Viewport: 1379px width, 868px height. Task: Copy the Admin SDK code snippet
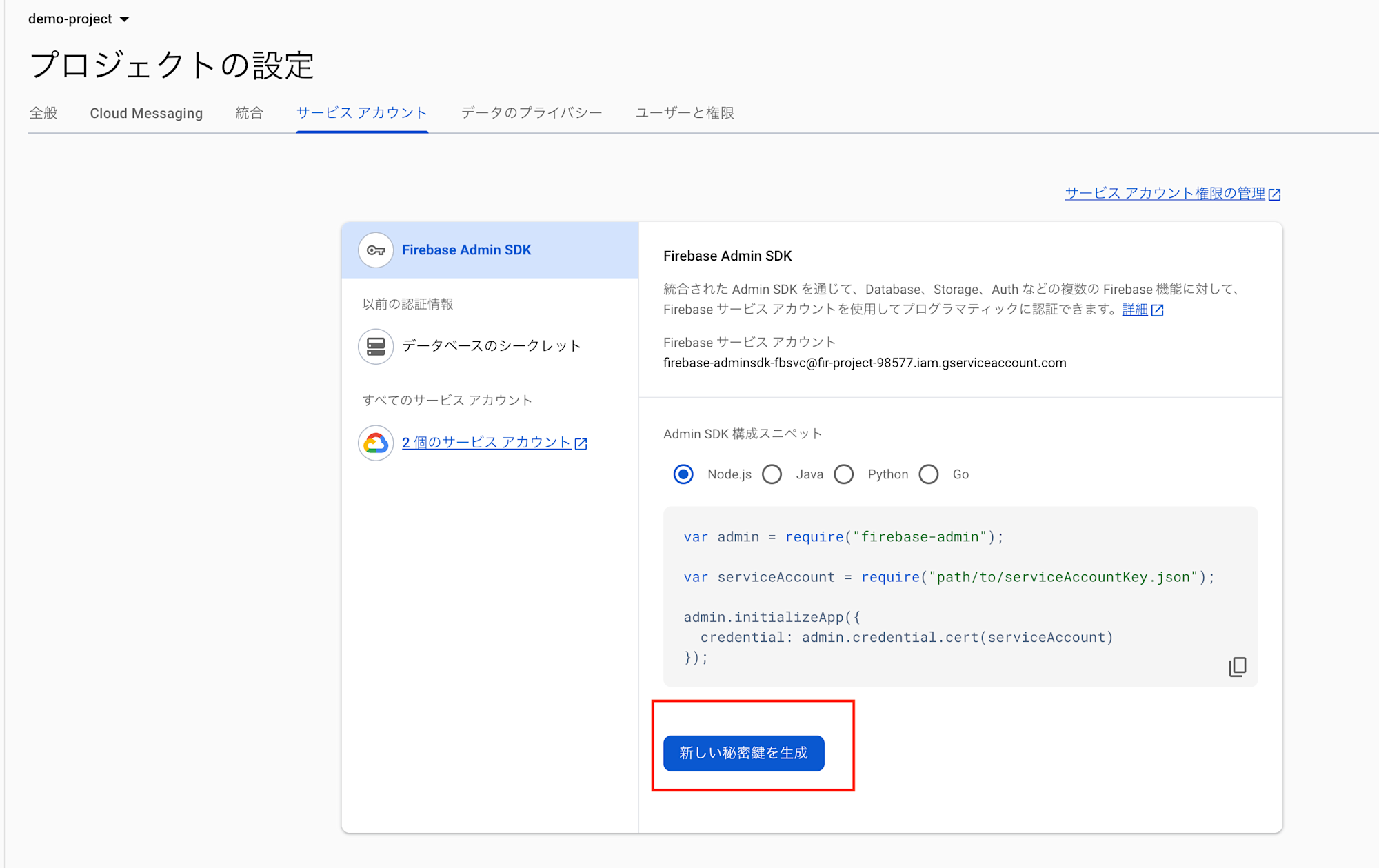[1238, 667]
